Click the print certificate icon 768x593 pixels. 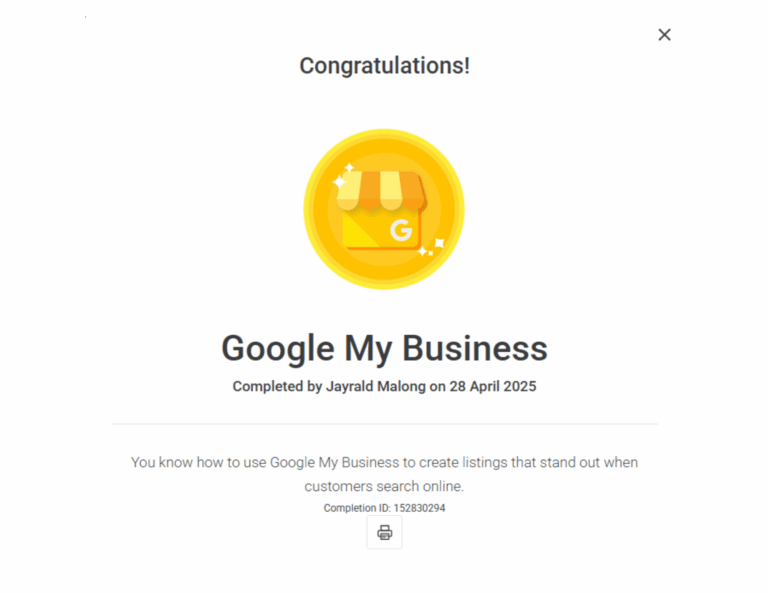coord(384,532)
